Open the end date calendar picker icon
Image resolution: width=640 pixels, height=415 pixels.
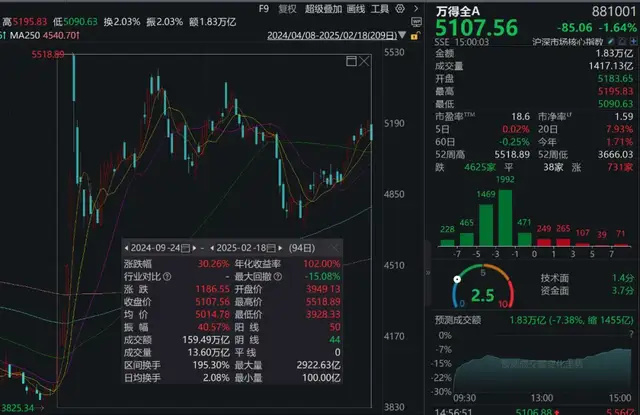pos(271,248)
